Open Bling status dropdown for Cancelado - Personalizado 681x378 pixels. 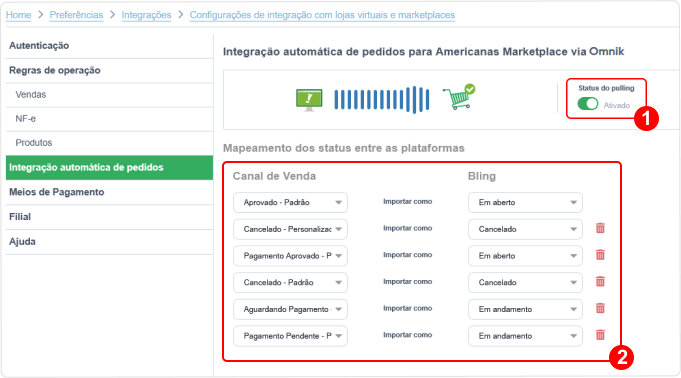coord(525,229)
